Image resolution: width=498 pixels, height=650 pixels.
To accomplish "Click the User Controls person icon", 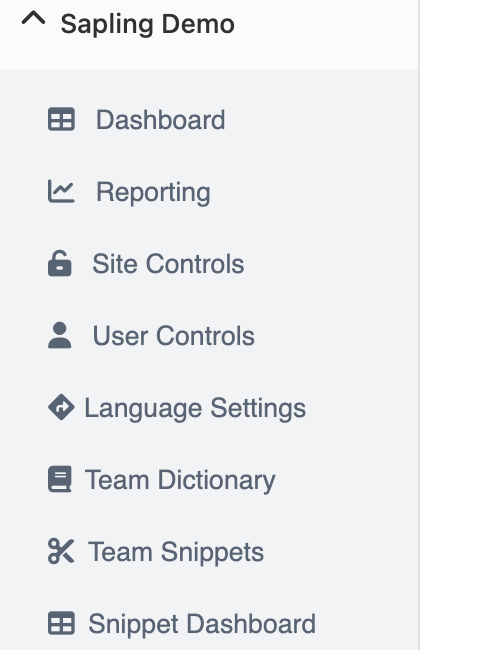I will click(60, 335).
